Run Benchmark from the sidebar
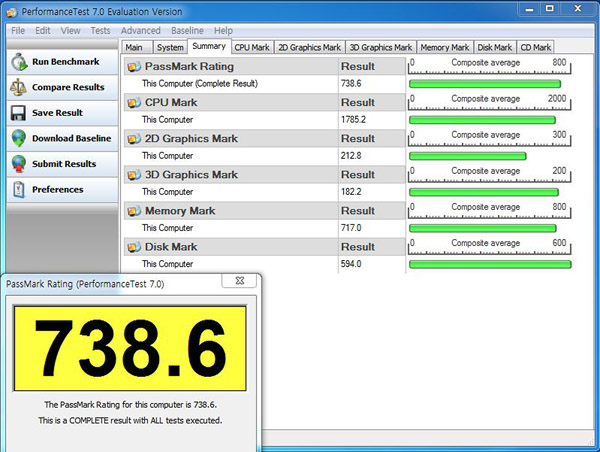This screenshot has height=452, width=600. 62,62
